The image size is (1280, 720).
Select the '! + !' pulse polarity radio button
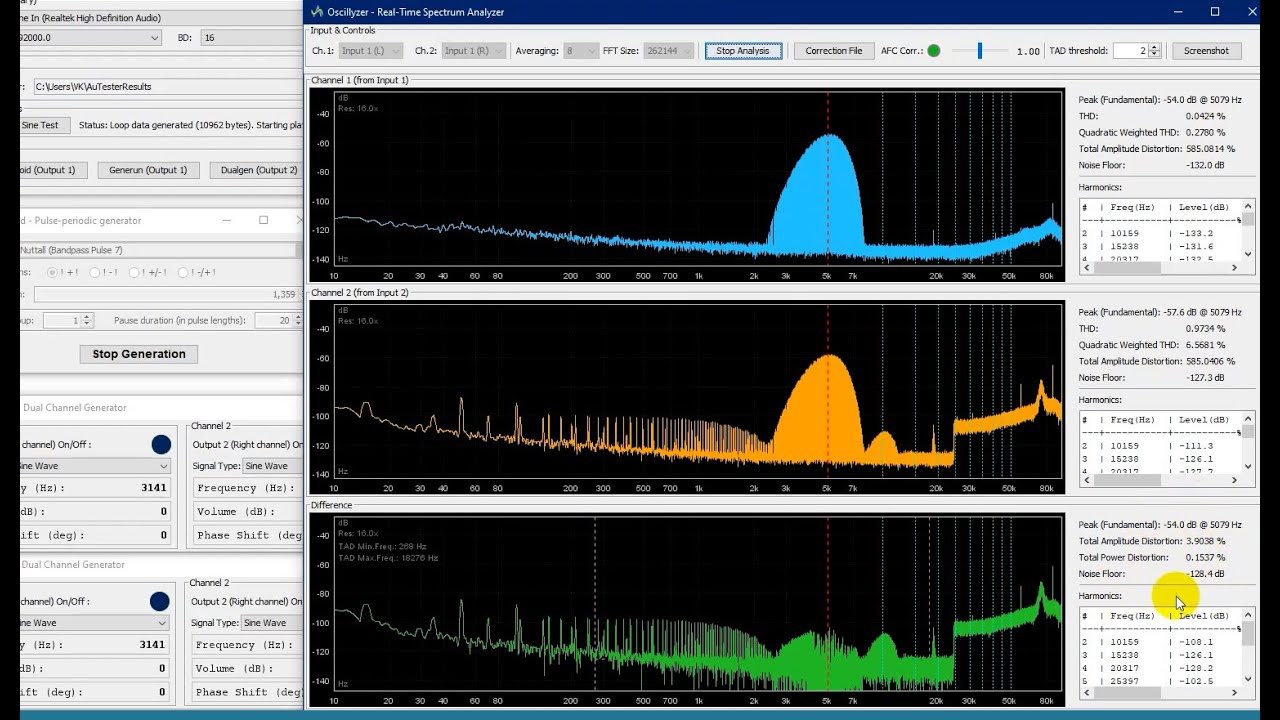coord(52,272)
